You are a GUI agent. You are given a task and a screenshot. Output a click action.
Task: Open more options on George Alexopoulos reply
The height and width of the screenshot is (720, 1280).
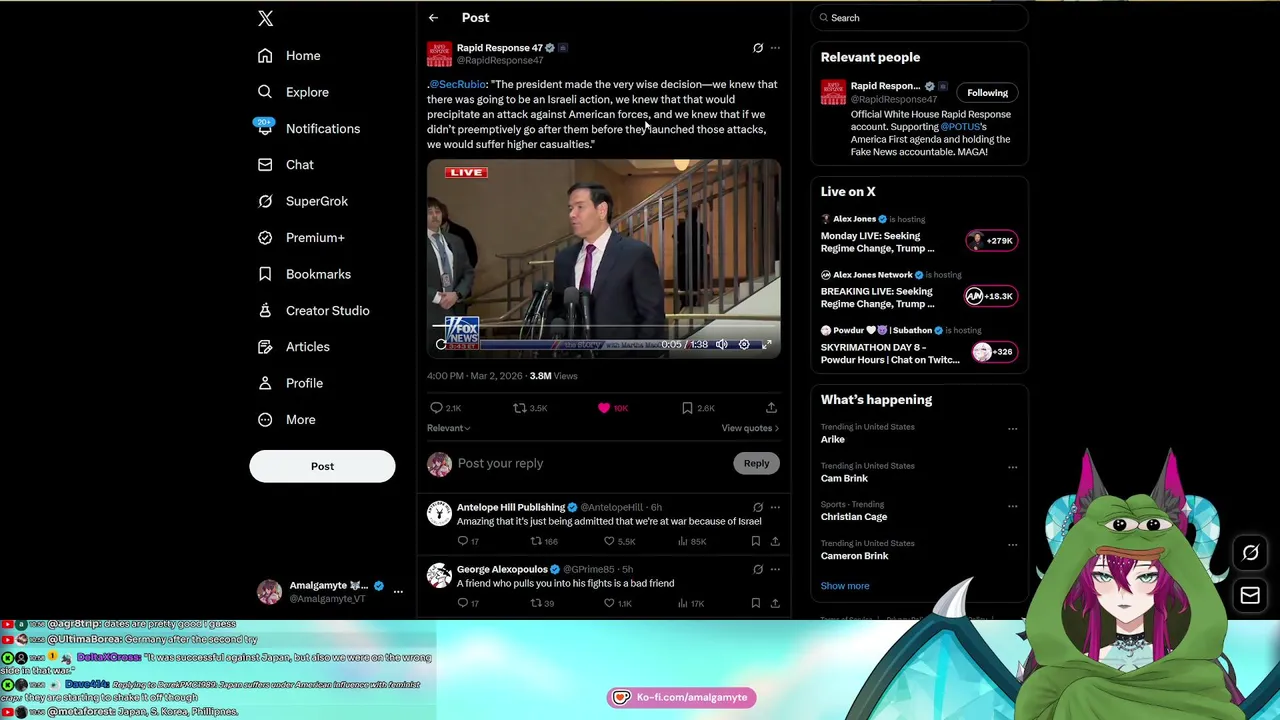tap(775, 570)
